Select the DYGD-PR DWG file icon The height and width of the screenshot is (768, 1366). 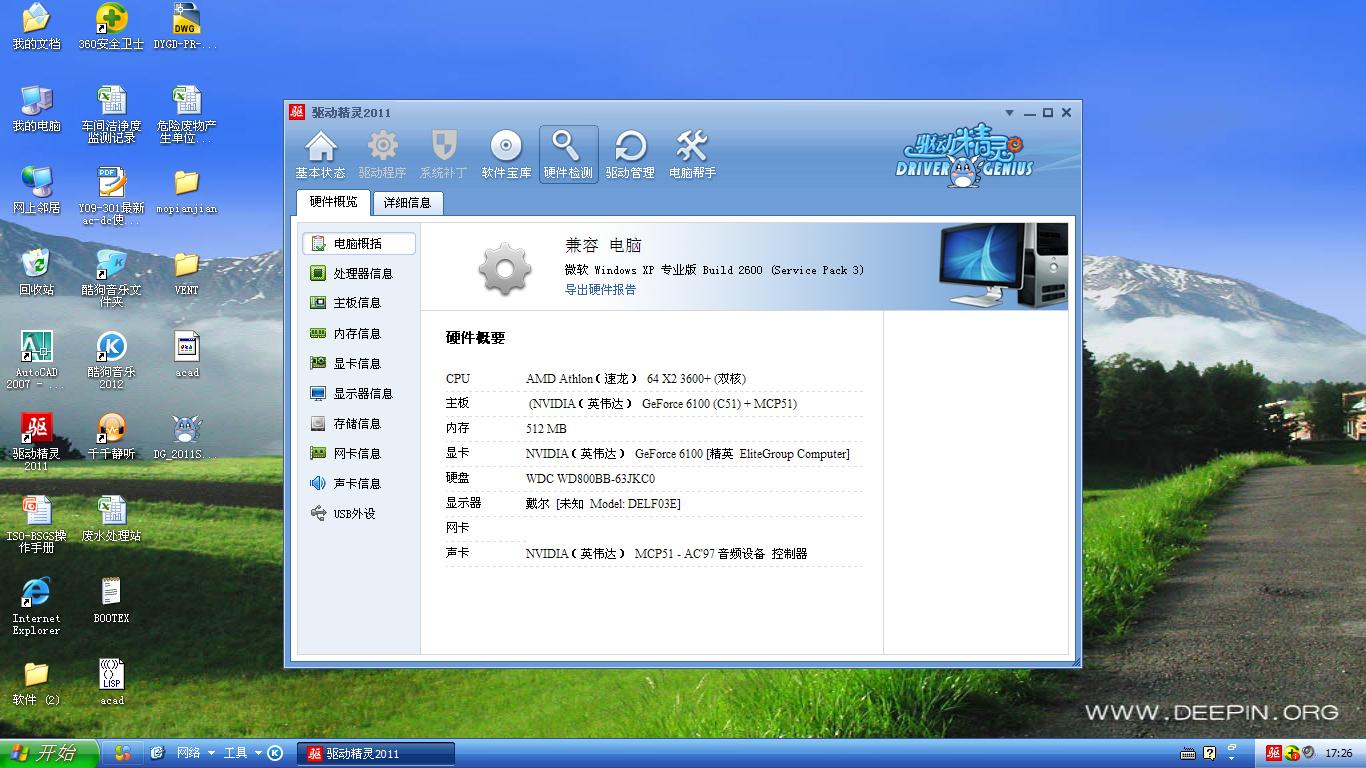tap(186, 27)
